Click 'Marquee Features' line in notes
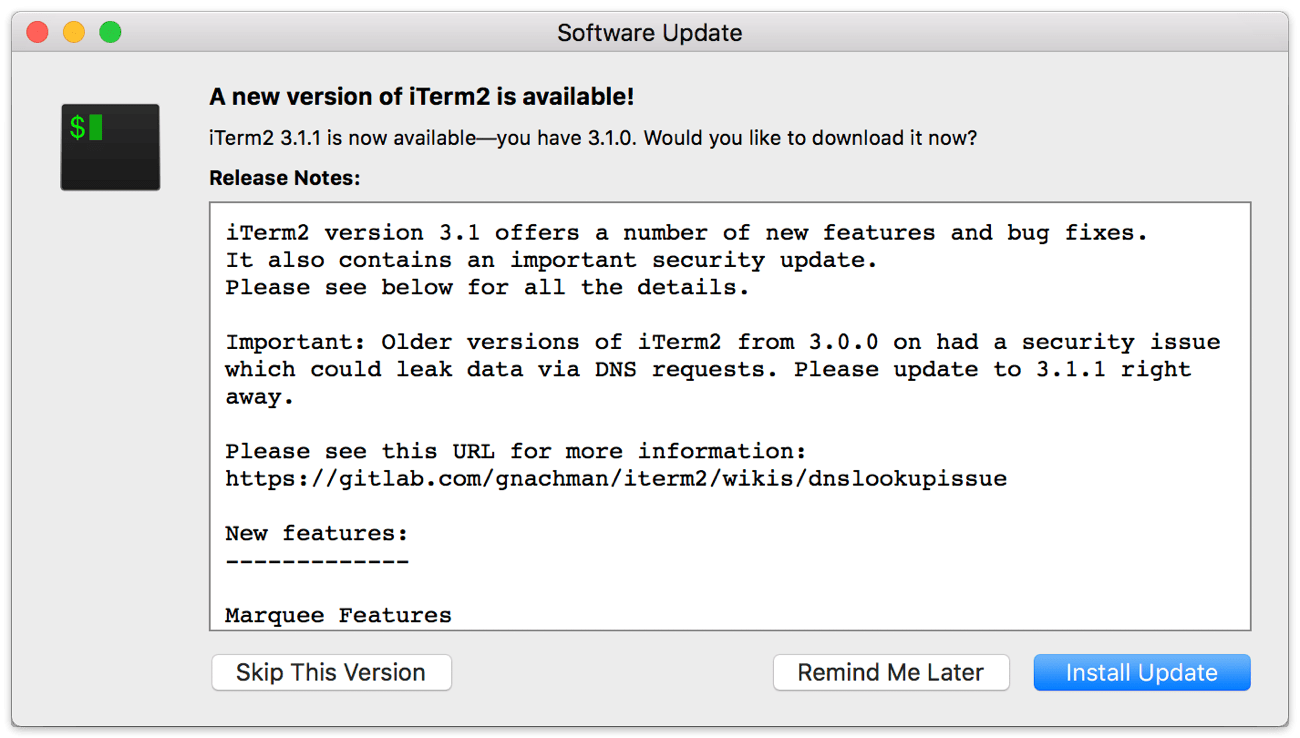This screenshot has width=1300, height=738. point(338,615)
